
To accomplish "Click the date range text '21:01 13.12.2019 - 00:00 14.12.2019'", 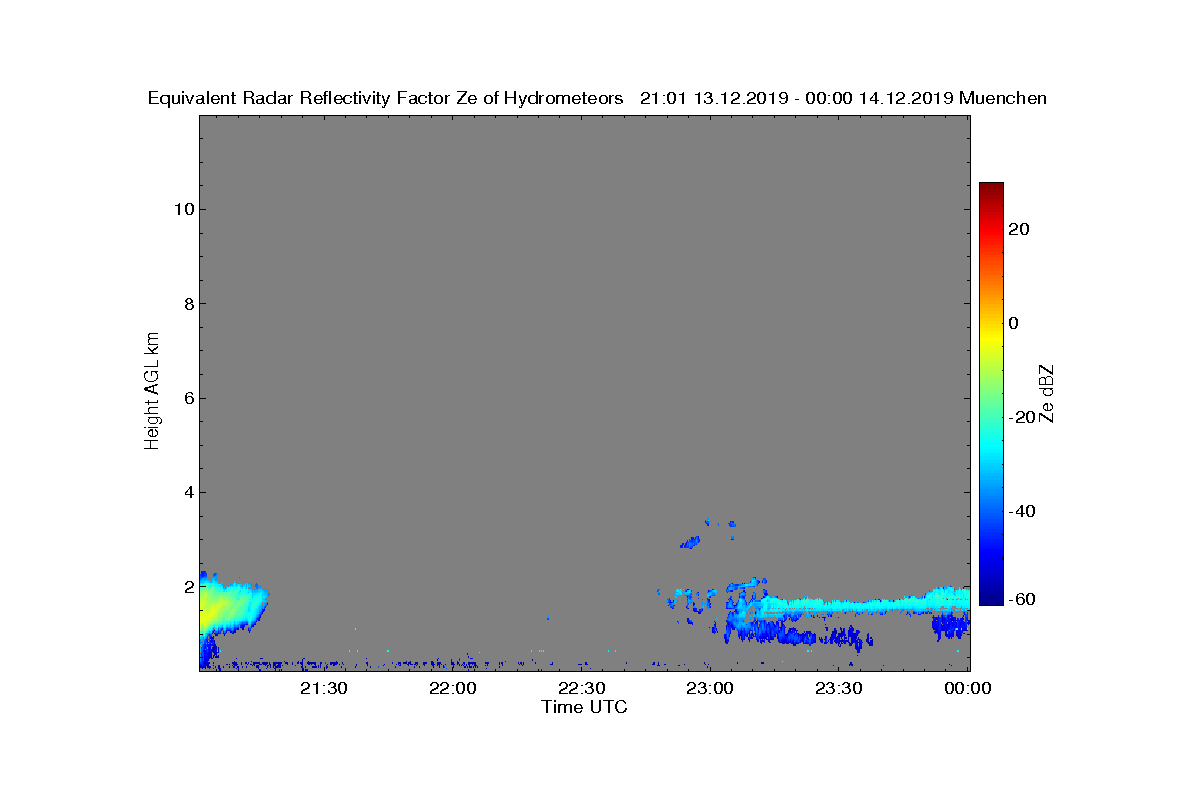I will [796, 98].
